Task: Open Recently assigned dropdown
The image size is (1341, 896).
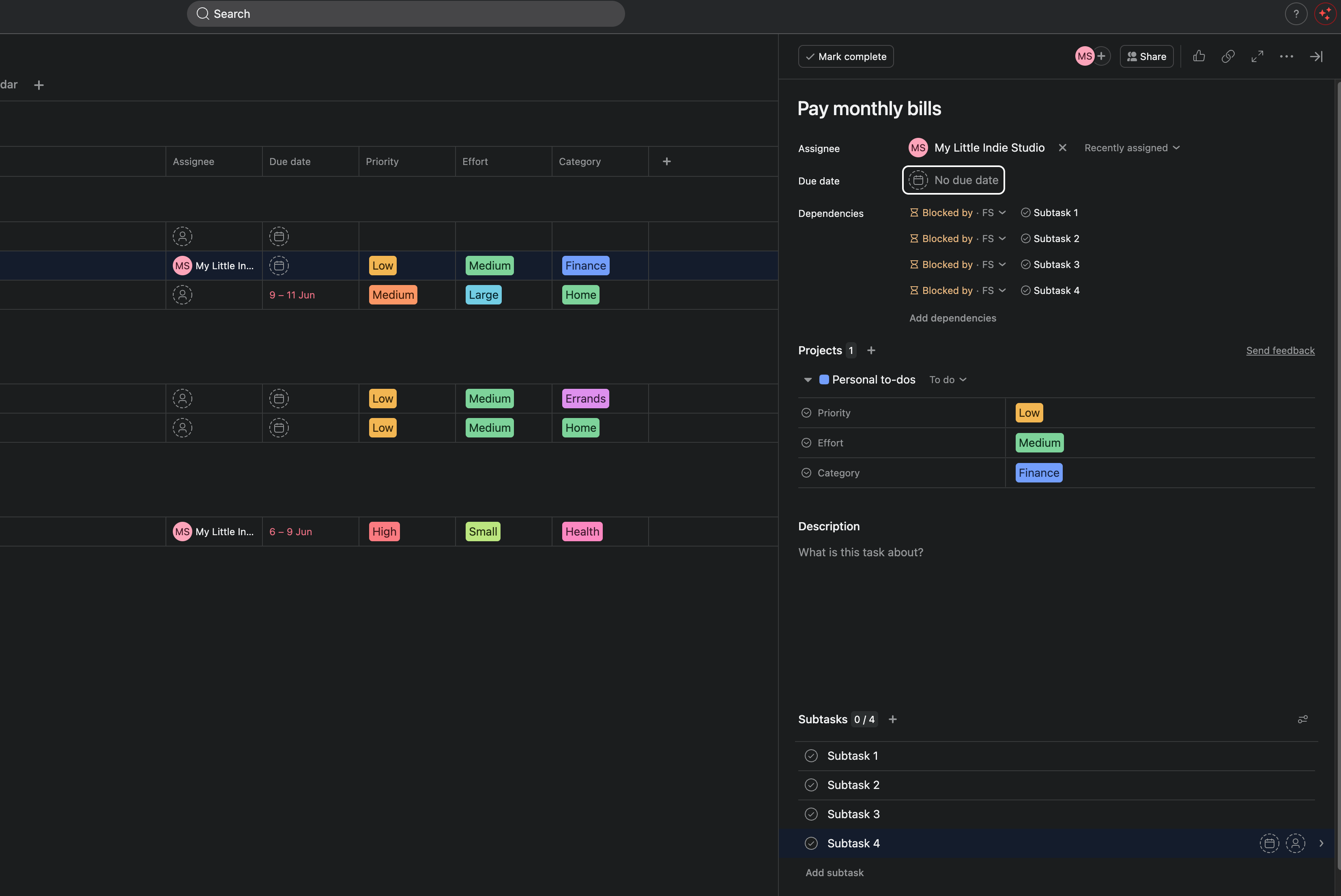Action: [1132, 148]
